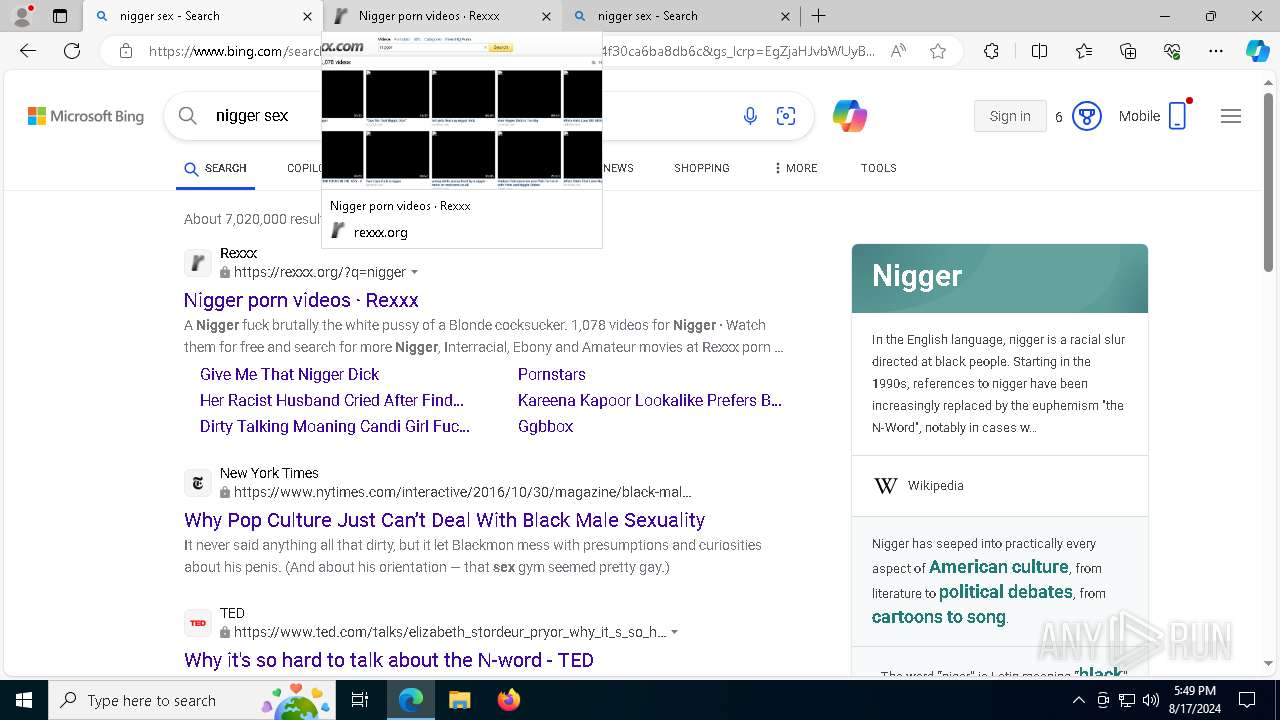Open File Explorer from the taskbar
This screenshot has height=720, width=1280.
(459, 700)
